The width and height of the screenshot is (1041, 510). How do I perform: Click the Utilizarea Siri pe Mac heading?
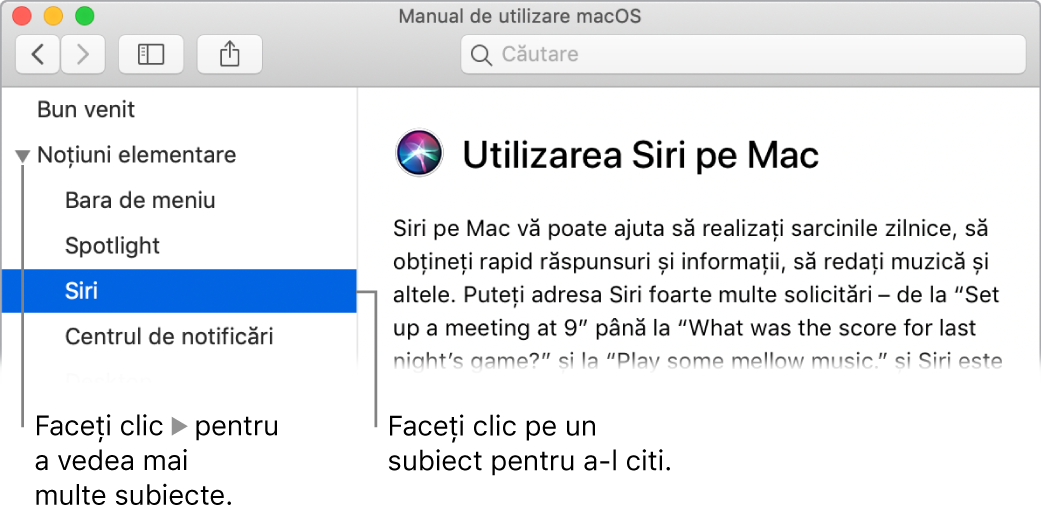coord(640,155)
